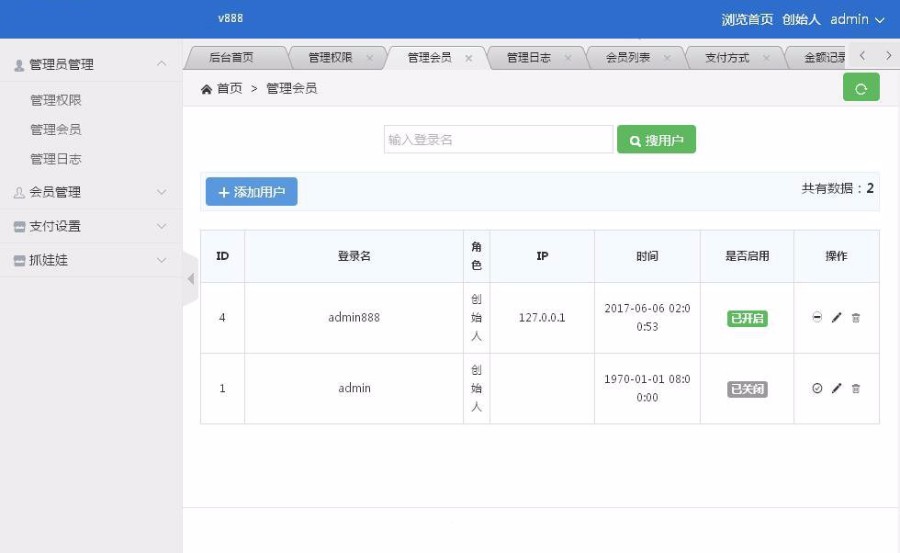The width and height of the screenshot is (900, 553).
Task: Click the 已关闭 status badge
Action: (747, 389)
